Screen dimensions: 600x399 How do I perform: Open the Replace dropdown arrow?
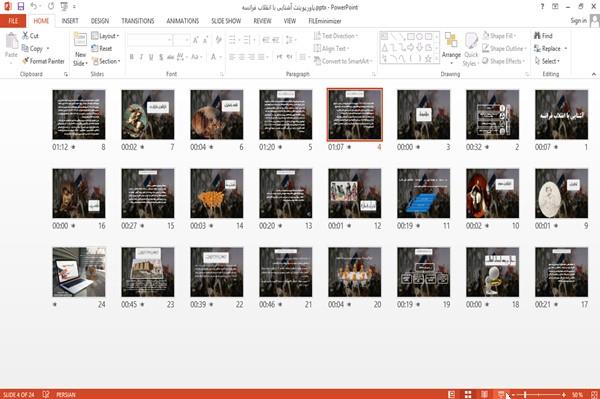pos(566,49)
